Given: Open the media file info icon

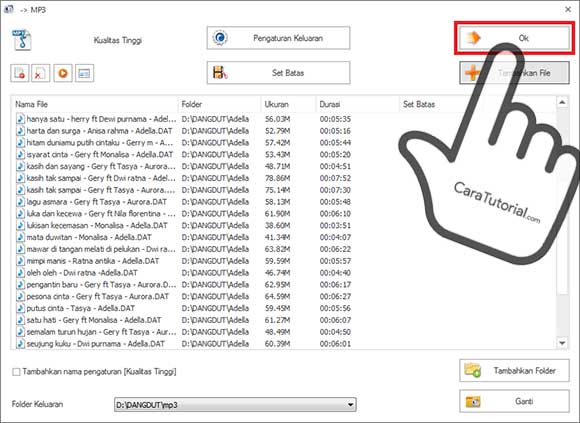Looking at the screenshot, I should point(84,73).
